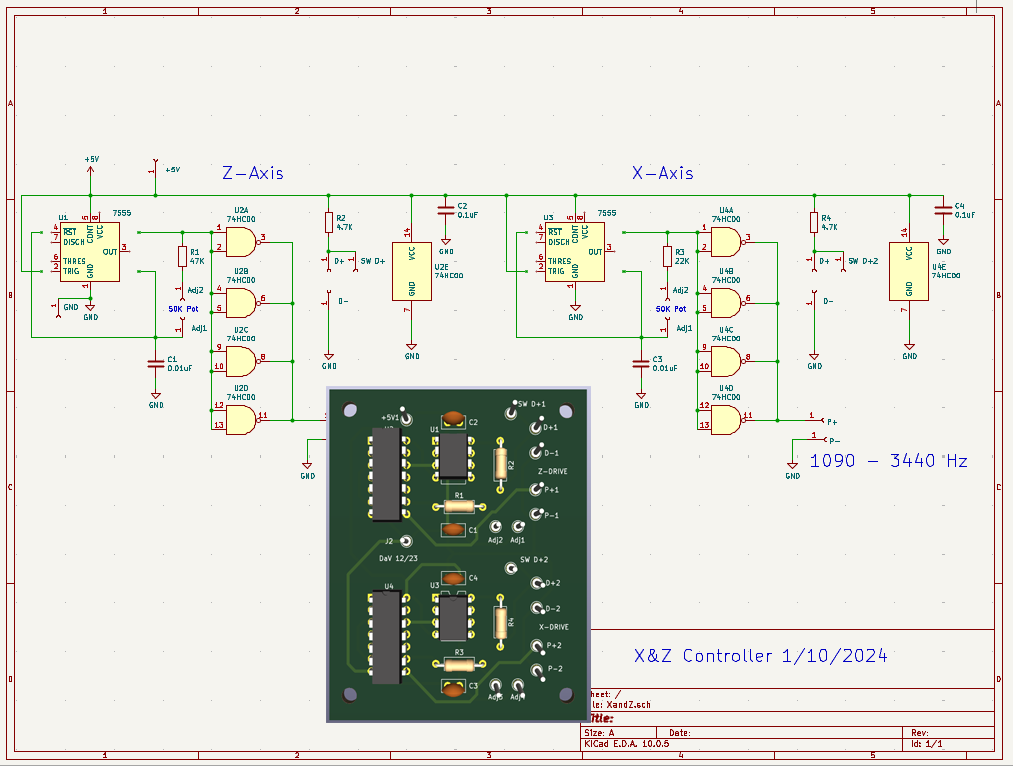The image size is (1013, 766).
Task: Click the U4D 74HC00 NAND gate
Action: 726,420
